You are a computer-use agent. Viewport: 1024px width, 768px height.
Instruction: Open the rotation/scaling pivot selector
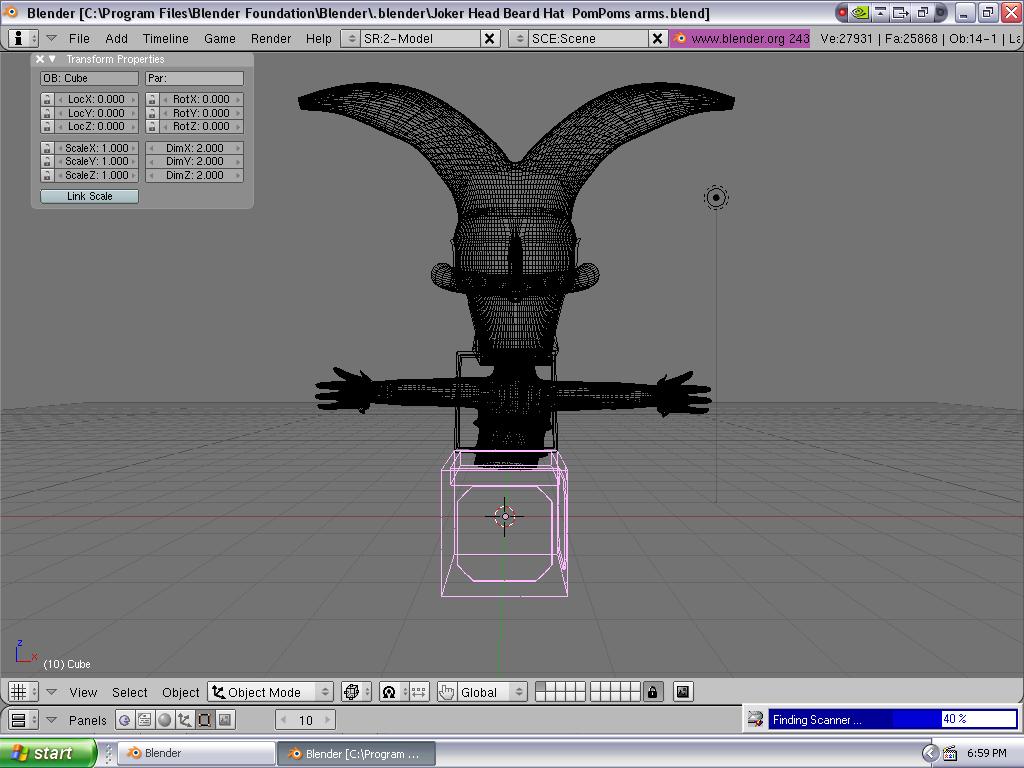pyautogui.click(x=394, y=692)
